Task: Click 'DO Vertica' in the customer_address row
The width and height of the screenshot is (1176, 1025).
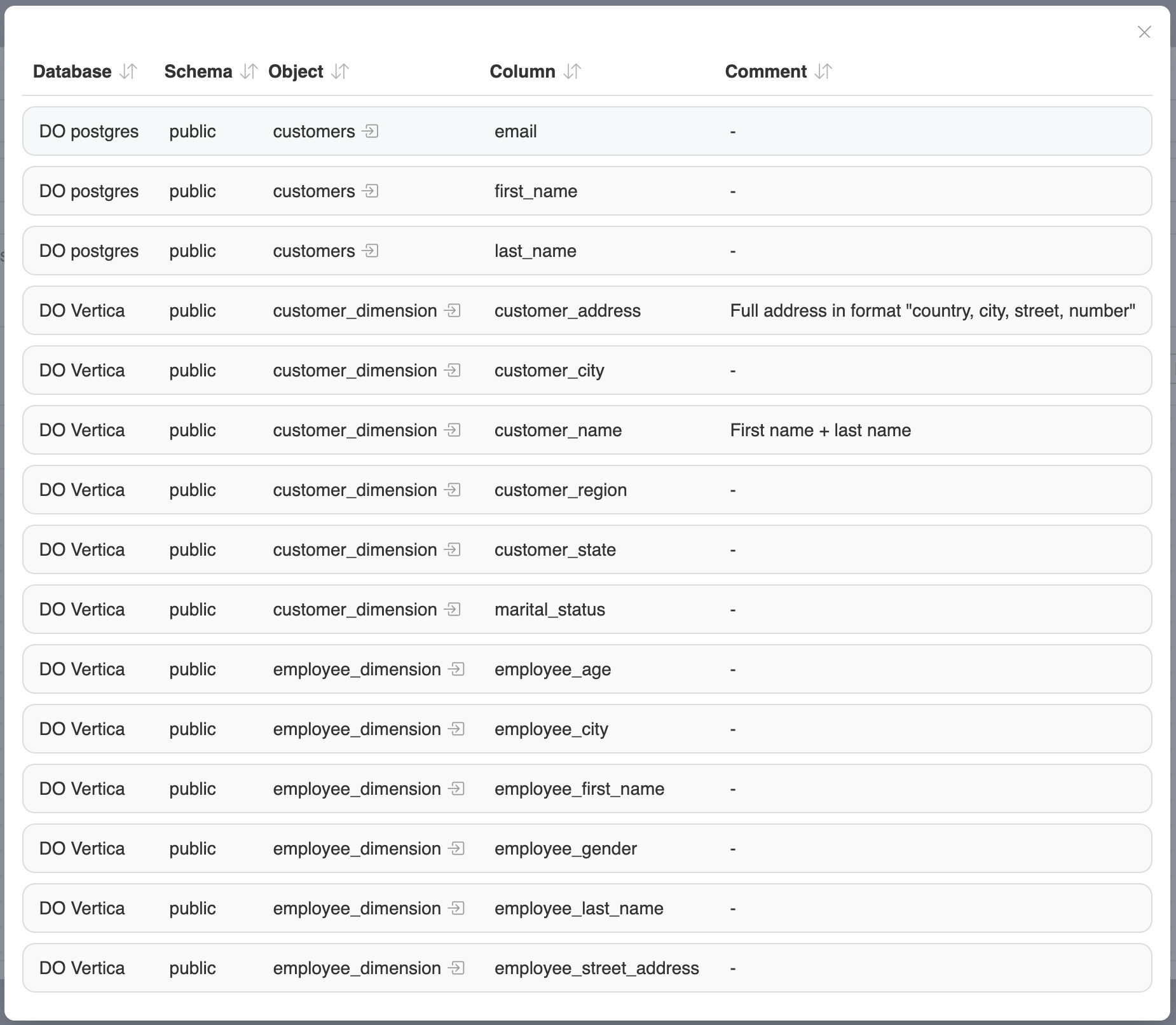Action: point(82,310)
